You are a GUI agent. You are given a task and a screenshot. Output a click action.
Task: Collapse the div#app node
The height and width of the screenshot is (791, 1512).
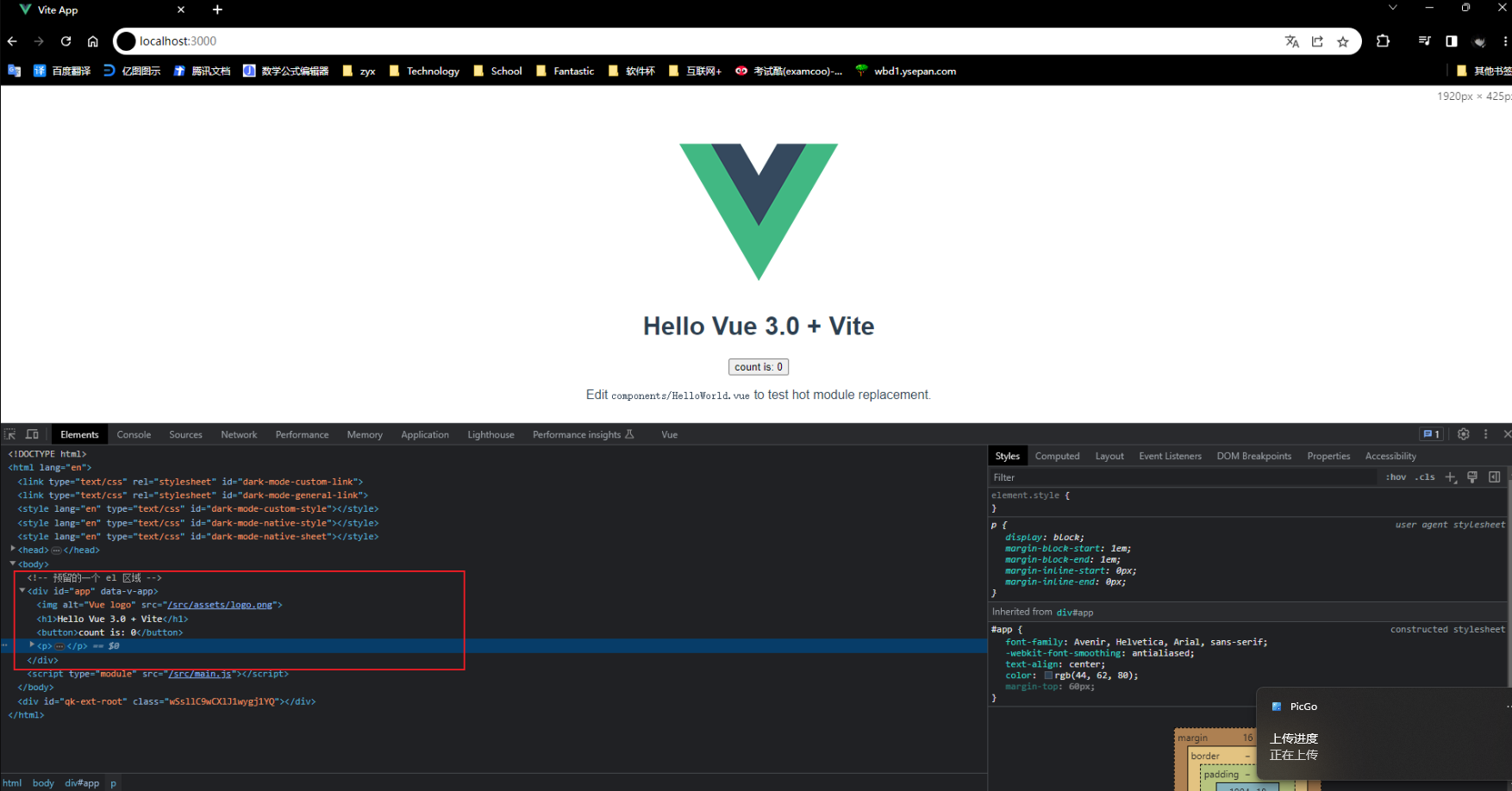click(22, 590)
